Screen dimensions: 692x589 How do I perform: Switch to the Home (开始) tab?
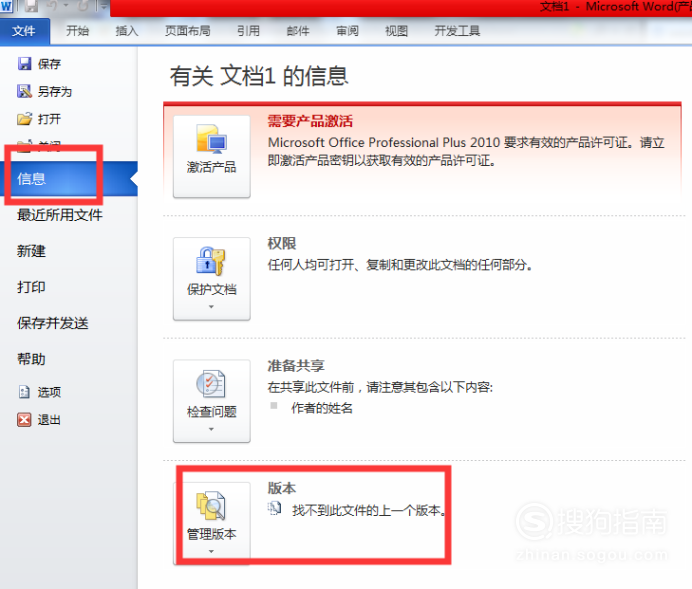tap(78, 31)
